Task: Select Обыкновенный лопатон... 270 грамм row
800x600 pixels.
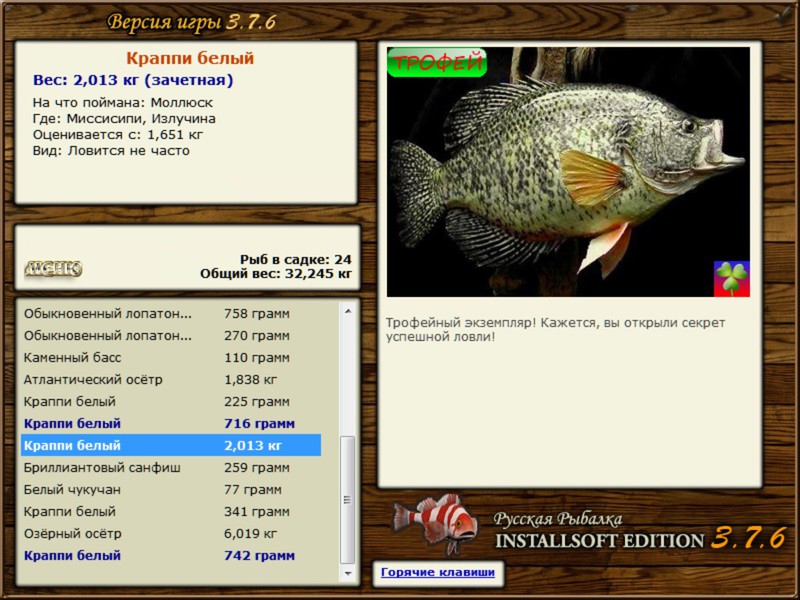Action: point(171,336)
